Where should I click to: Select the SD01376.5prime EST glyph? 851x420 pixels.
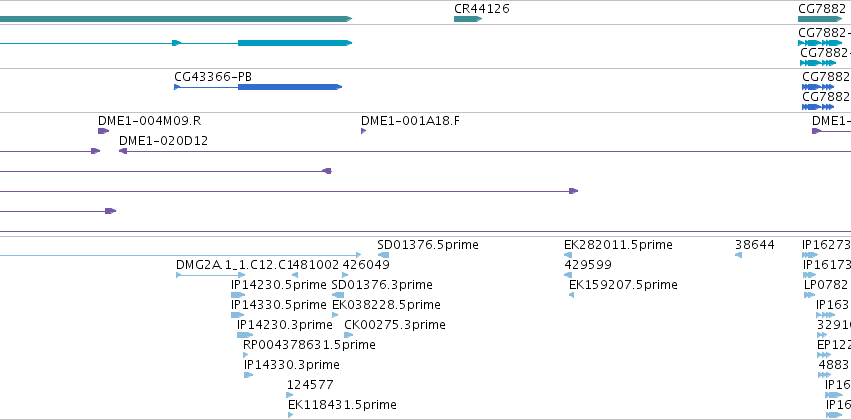383,255
